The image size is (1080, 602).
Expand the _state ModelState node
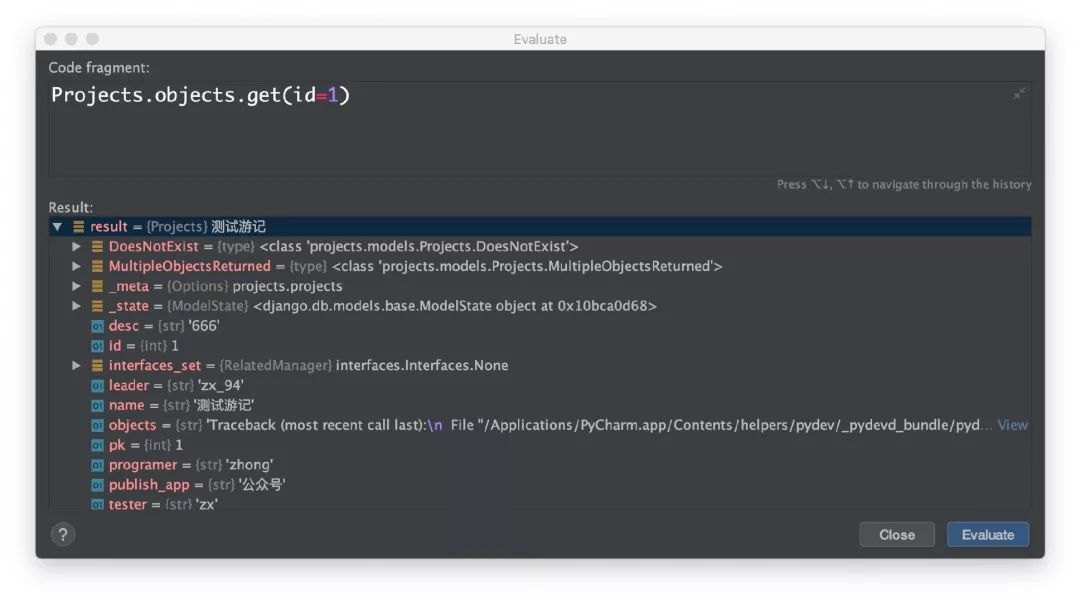77,306
